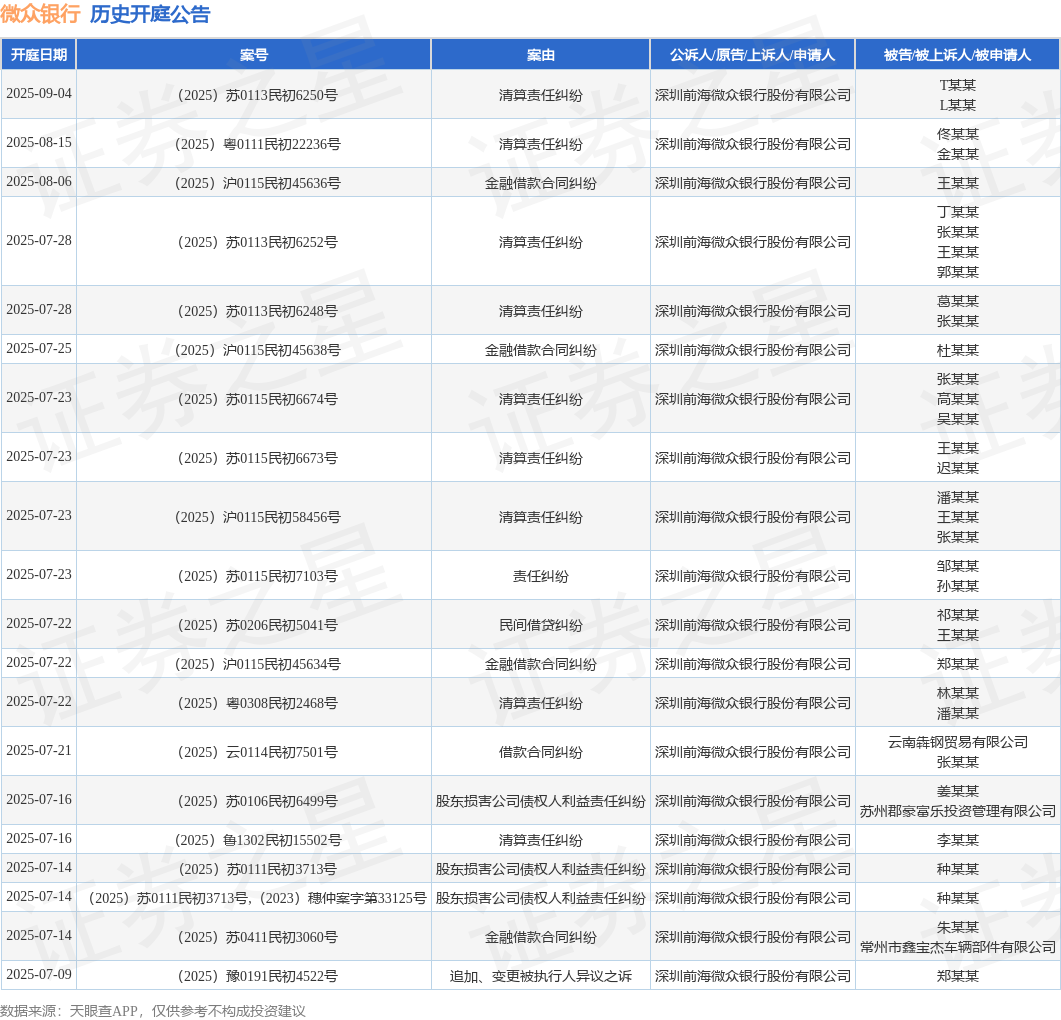This screenshot has height=1020, width=1061.
Task: Click defendant 云南犇钢贸易有限公司
Action: click(957, 742)
